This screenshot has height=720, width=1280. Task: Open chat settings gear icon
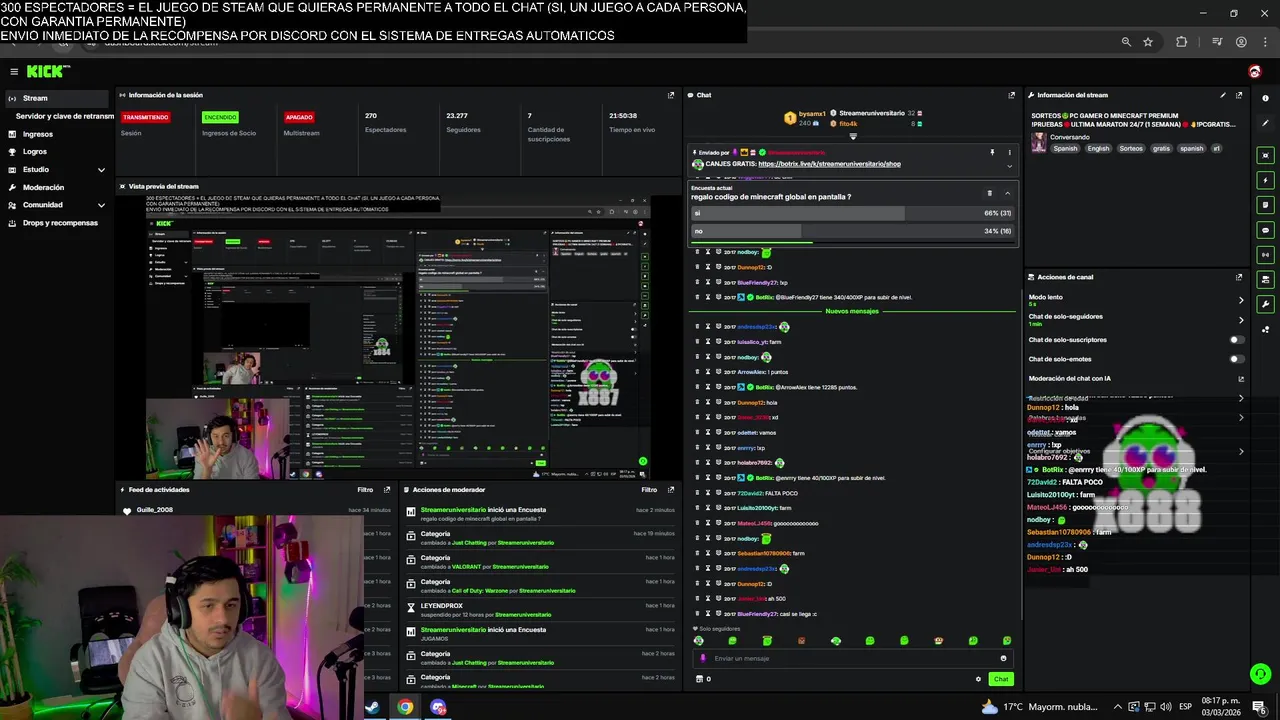(978, 679)
